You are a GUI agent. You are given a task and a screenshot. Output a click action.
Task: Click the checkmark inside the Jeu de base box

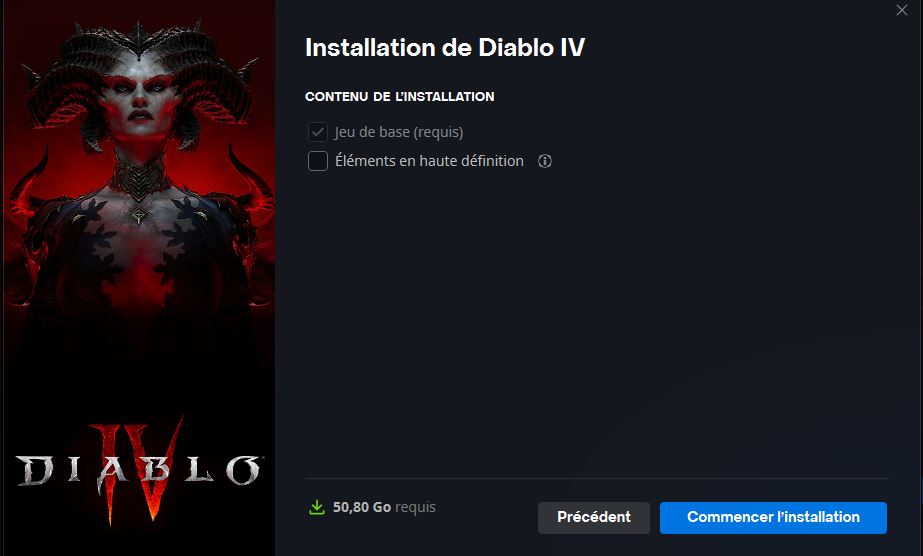coord(318,132)
